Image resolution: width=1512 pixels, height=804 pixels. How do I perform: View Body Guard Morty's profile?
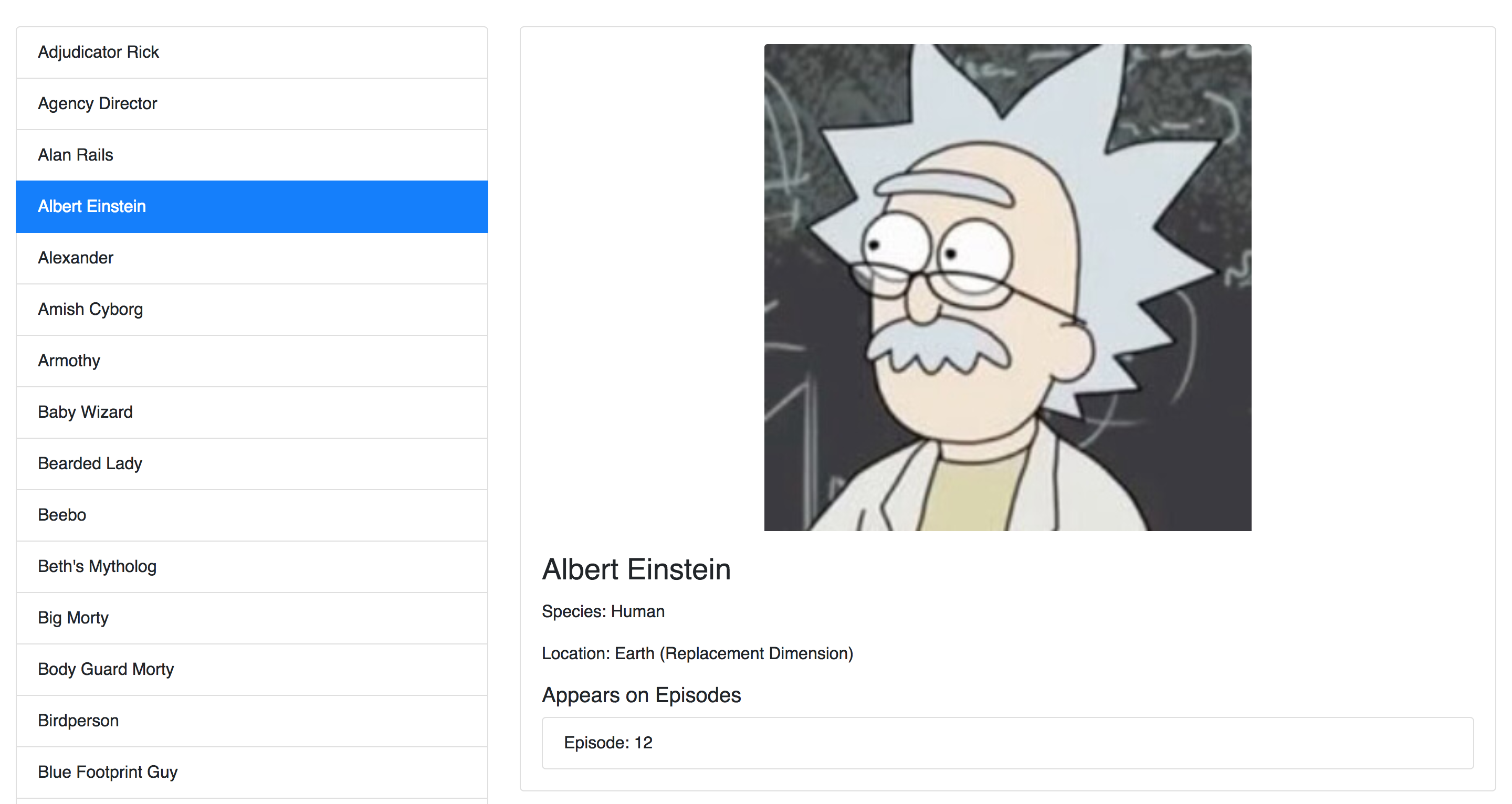point(252,670)
